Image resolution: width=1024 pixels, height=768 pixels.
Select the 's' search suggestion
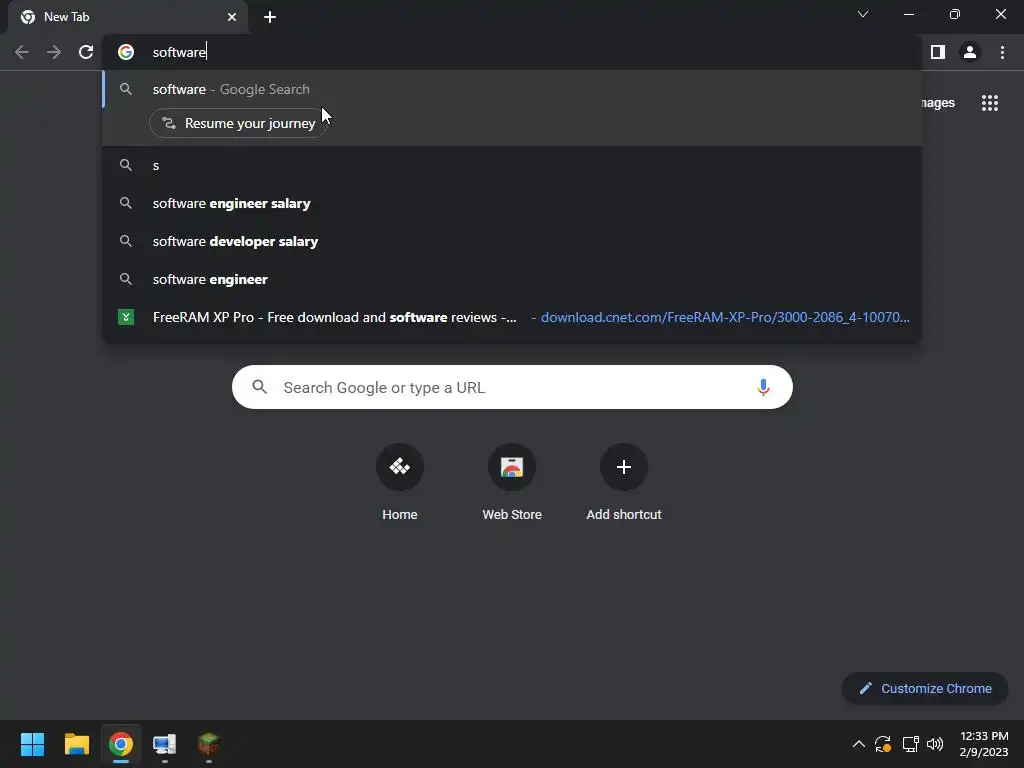point(512,165)
